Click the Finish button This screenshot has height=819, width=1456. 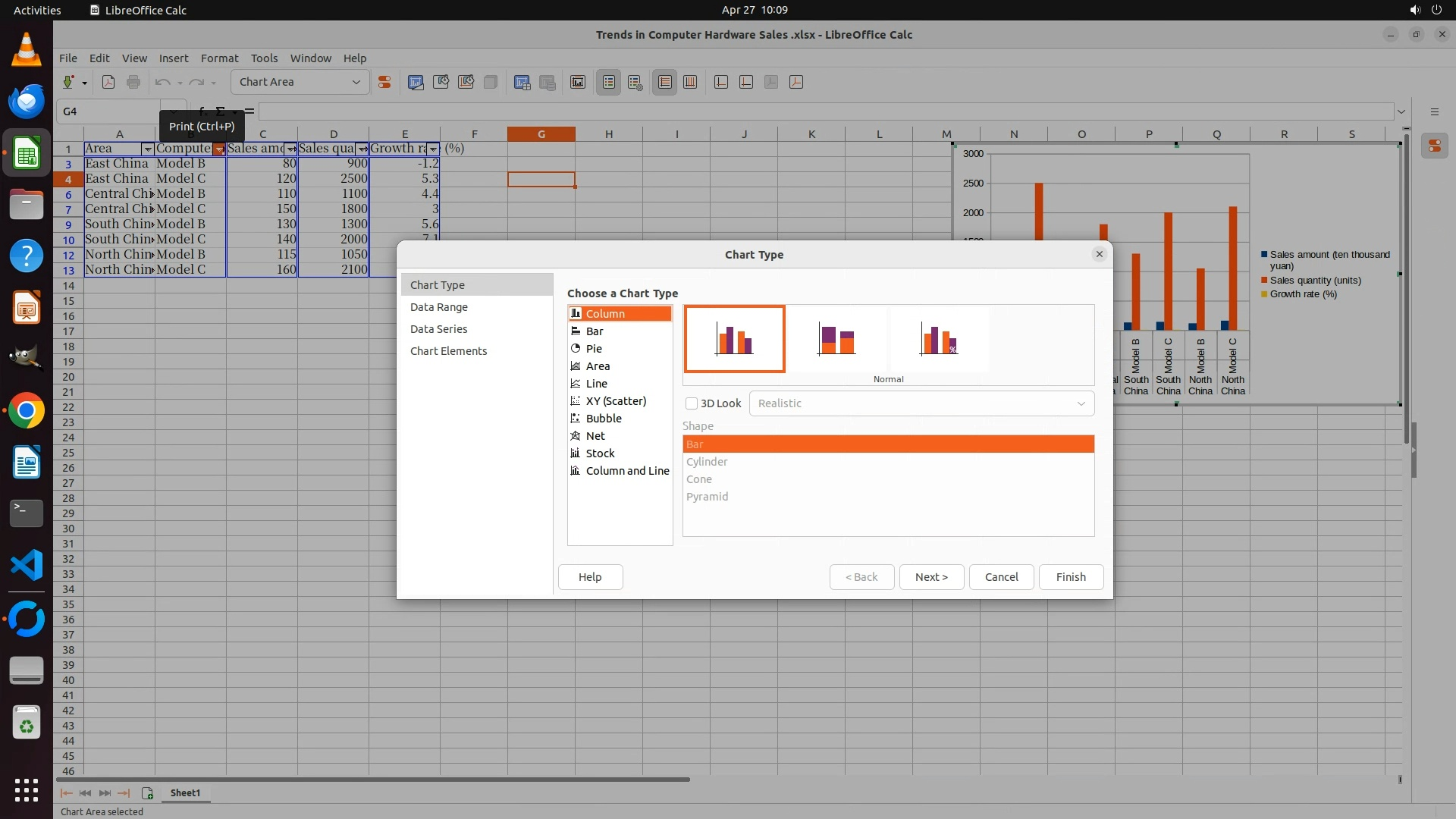[x=1070, y=577]
